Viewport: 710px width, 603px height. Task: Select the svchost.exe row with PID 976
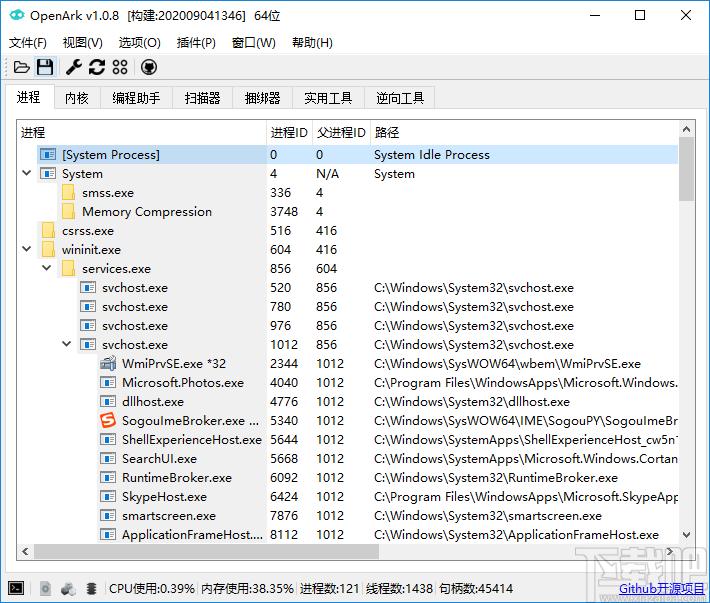(x=347, y=325)
